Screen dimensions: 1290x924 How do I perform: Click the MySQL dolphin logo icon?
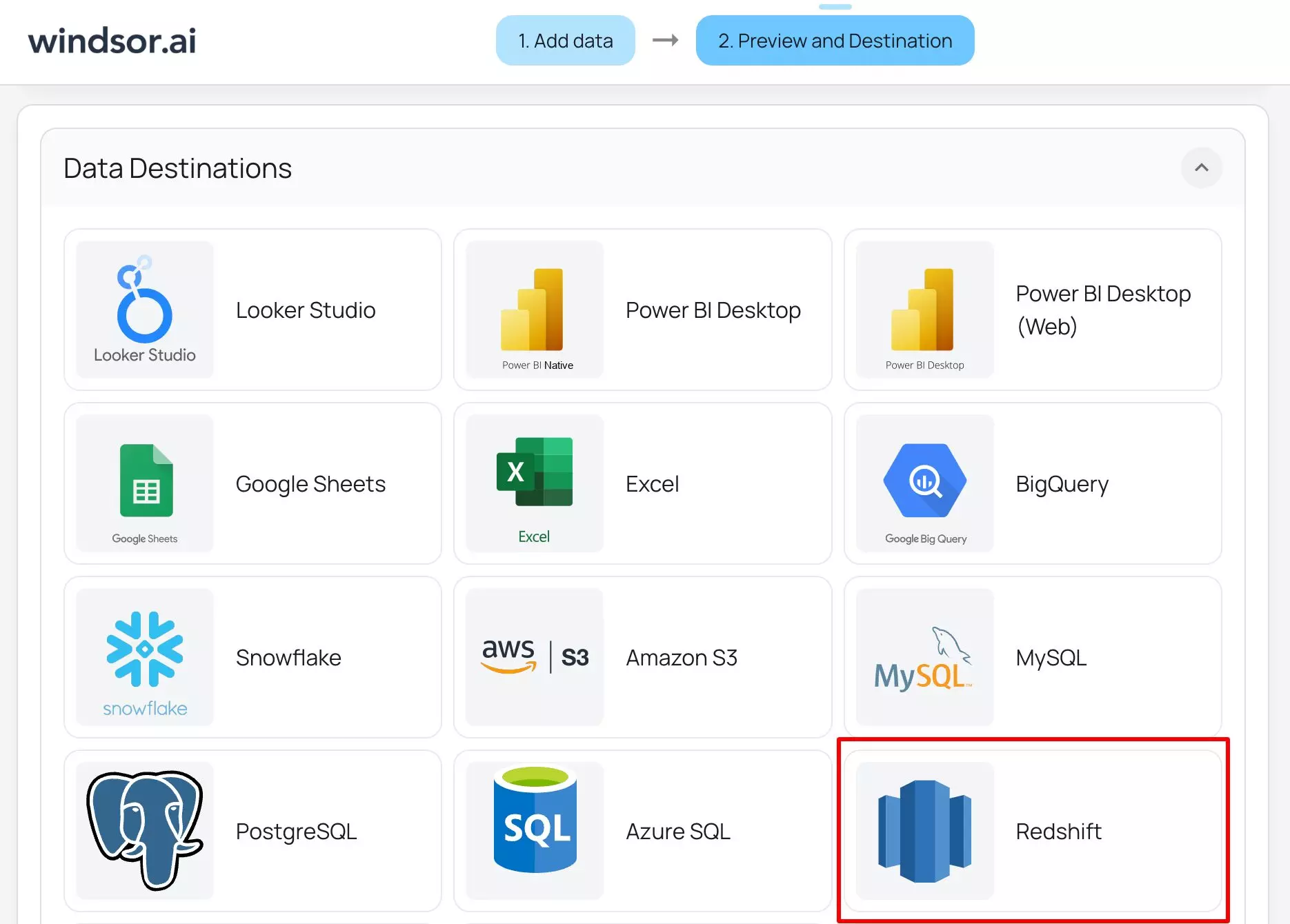[924, 656]
